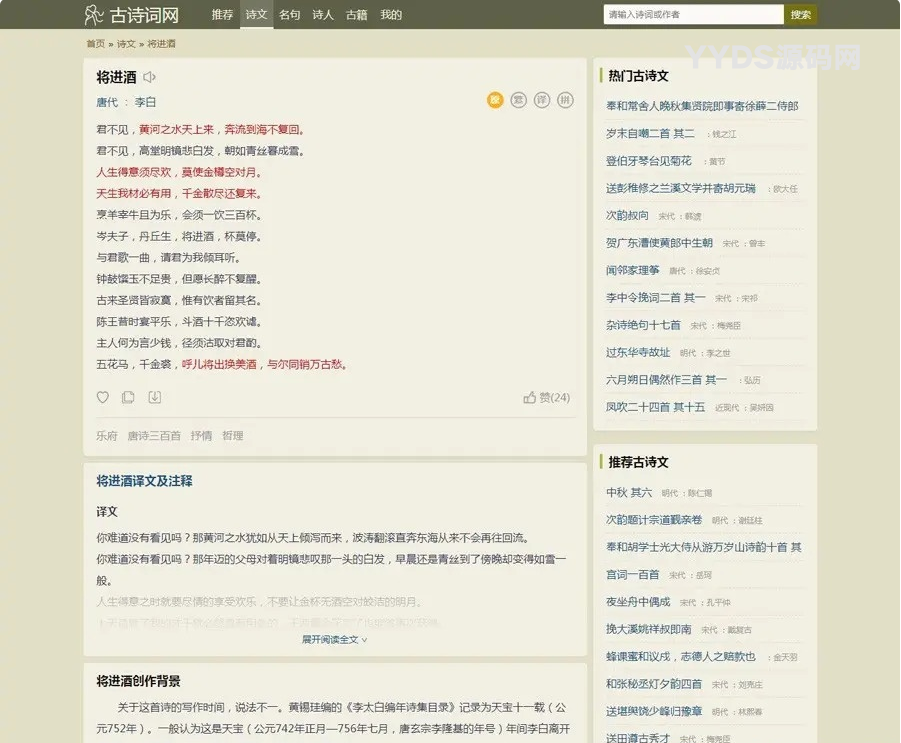Select the 唐诗三百首 tag
The image size is (901, 743).
[154, 436]
